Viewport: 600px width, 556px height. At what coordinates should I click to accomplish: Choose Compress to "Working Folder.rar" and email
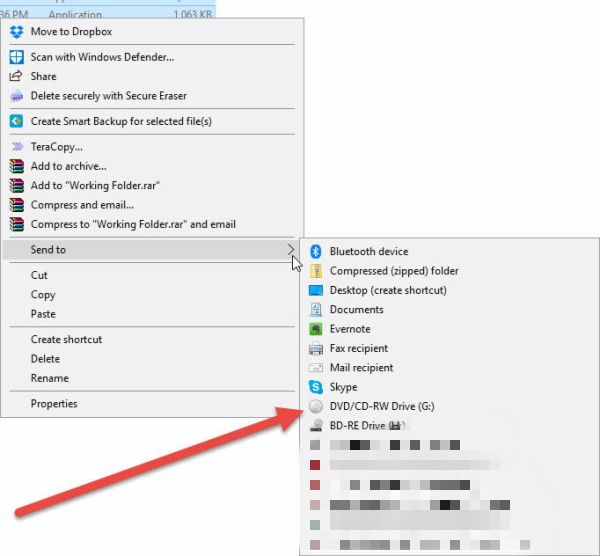point(152,224)
